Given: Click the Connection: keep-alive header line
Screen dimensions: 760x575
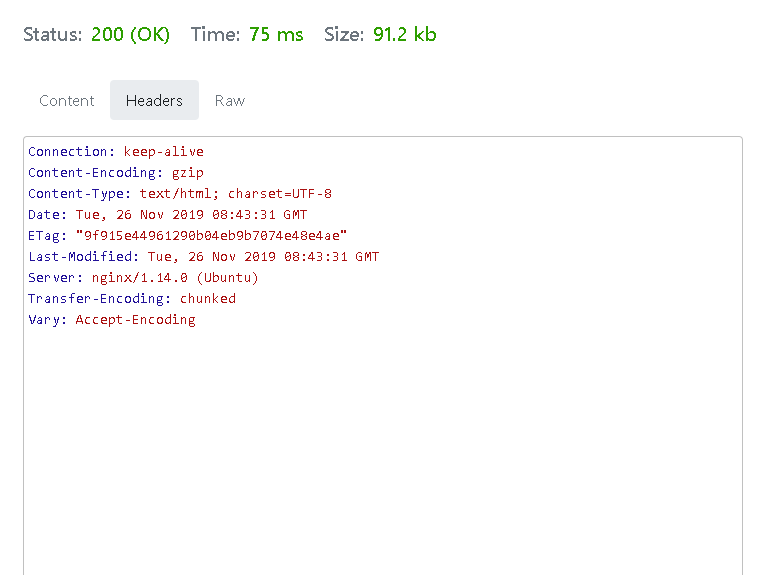Looking at the screenshot, I should point(116,152).
